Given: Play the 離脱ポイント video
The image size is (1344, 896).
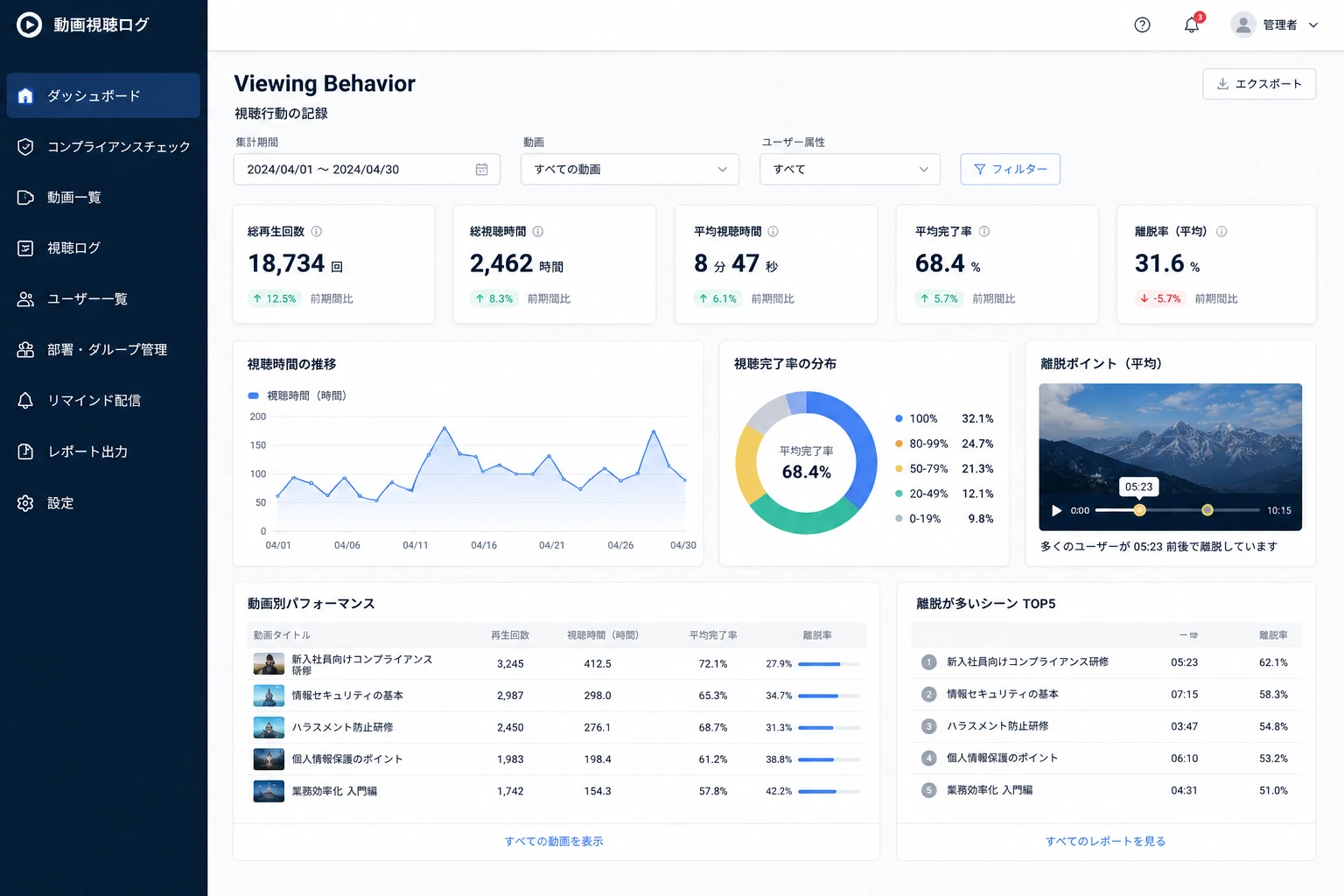Looking at the screenshot, I should click(x=1056, y=510).
